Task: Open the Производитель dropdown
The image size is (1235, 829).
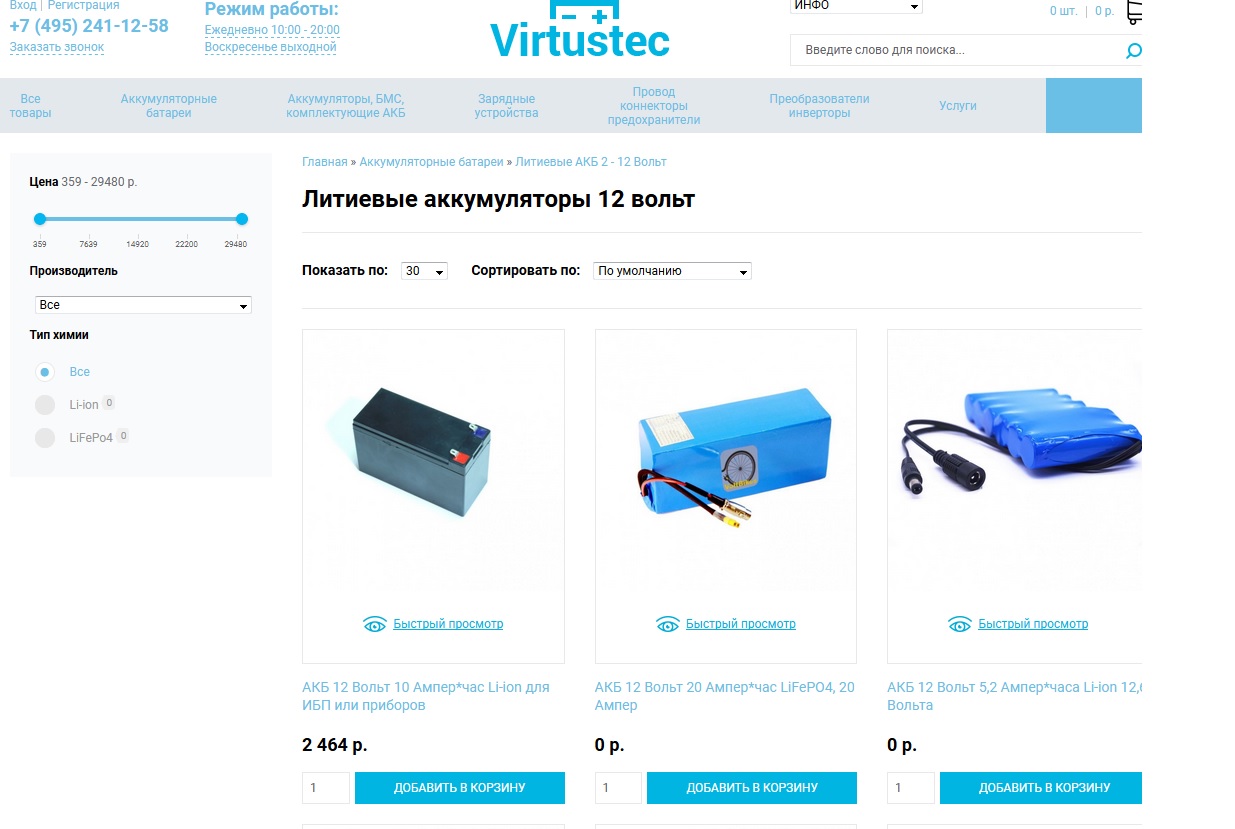Action: point(143,305)
